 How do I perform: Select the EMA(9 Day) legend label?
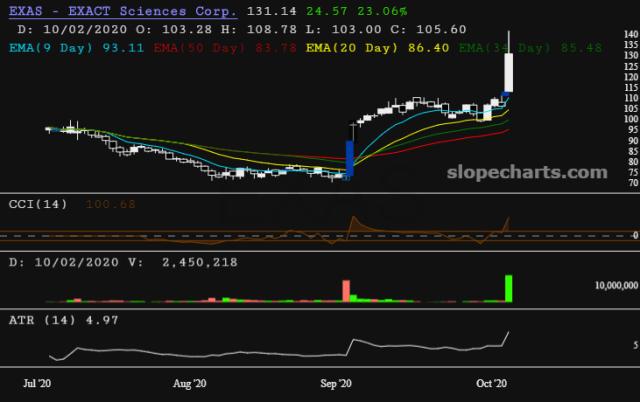click(x=51, y=47)
